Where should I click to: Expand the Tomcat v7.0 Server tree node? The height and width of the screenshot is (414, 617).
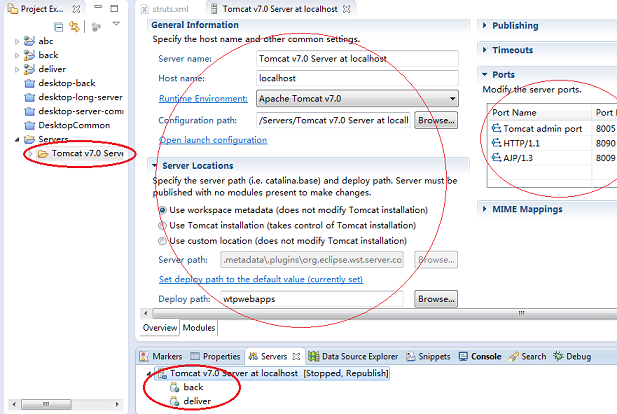(30, 153)
